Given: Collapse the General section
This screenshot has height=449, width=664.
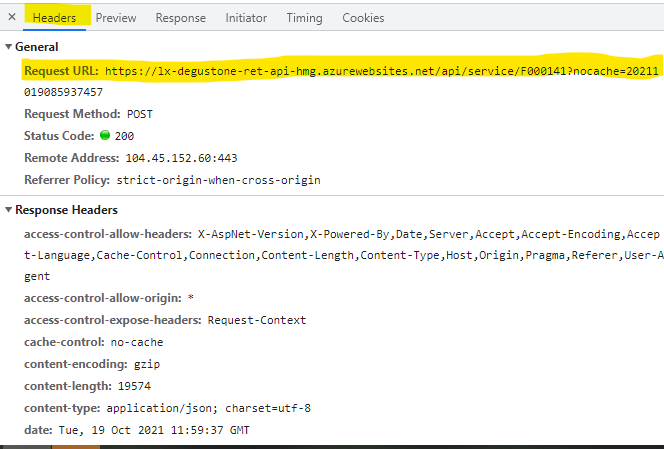Looking at the screenshot, I should (9, 47).
